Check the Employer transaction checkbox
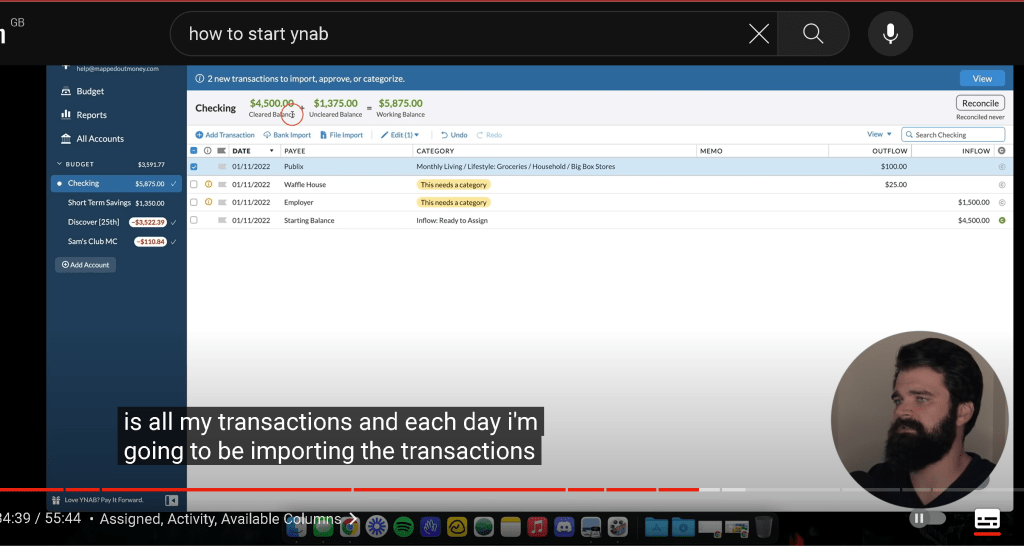Viewport: 1024px width, 553px height. point(193,202)
